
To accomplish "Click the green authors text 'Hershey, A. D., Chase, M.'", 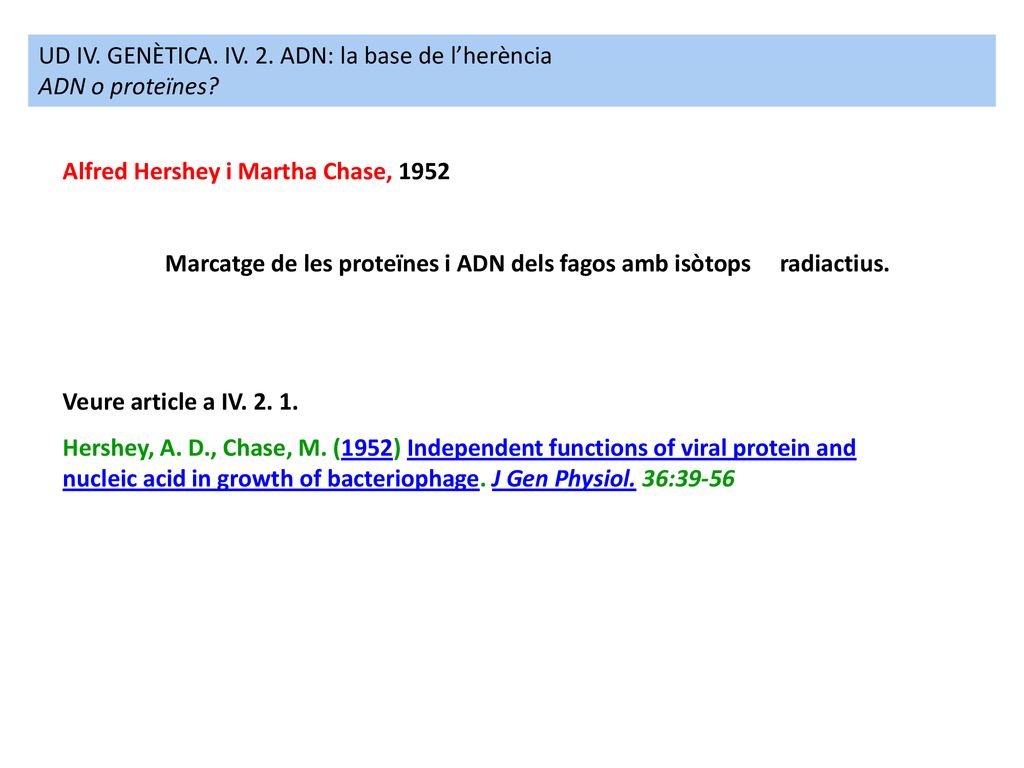I will [x=195, y=448].
